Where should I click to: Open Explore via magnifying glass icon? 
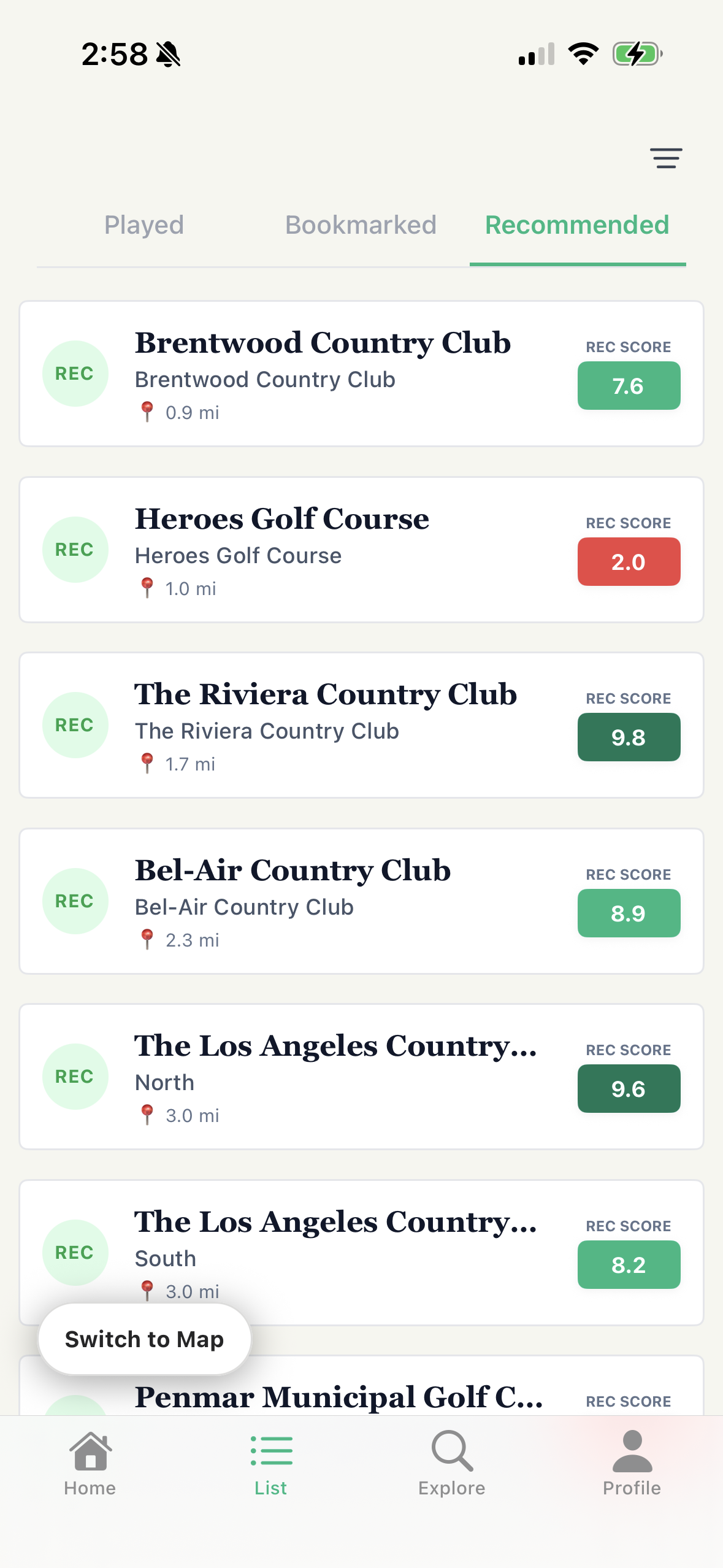tap(452, 1451)
